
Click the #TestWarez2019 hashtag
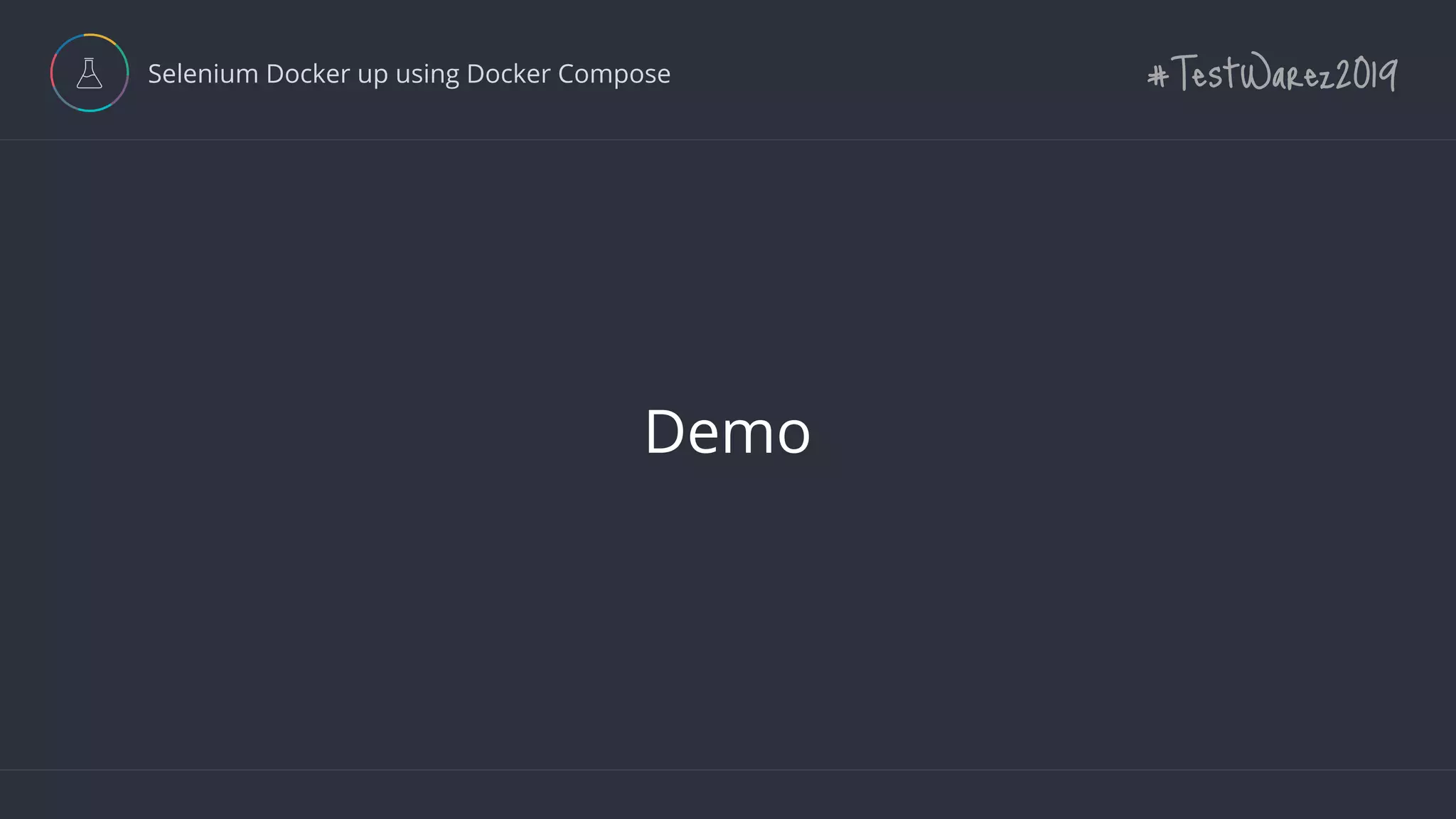[1272, 73]
